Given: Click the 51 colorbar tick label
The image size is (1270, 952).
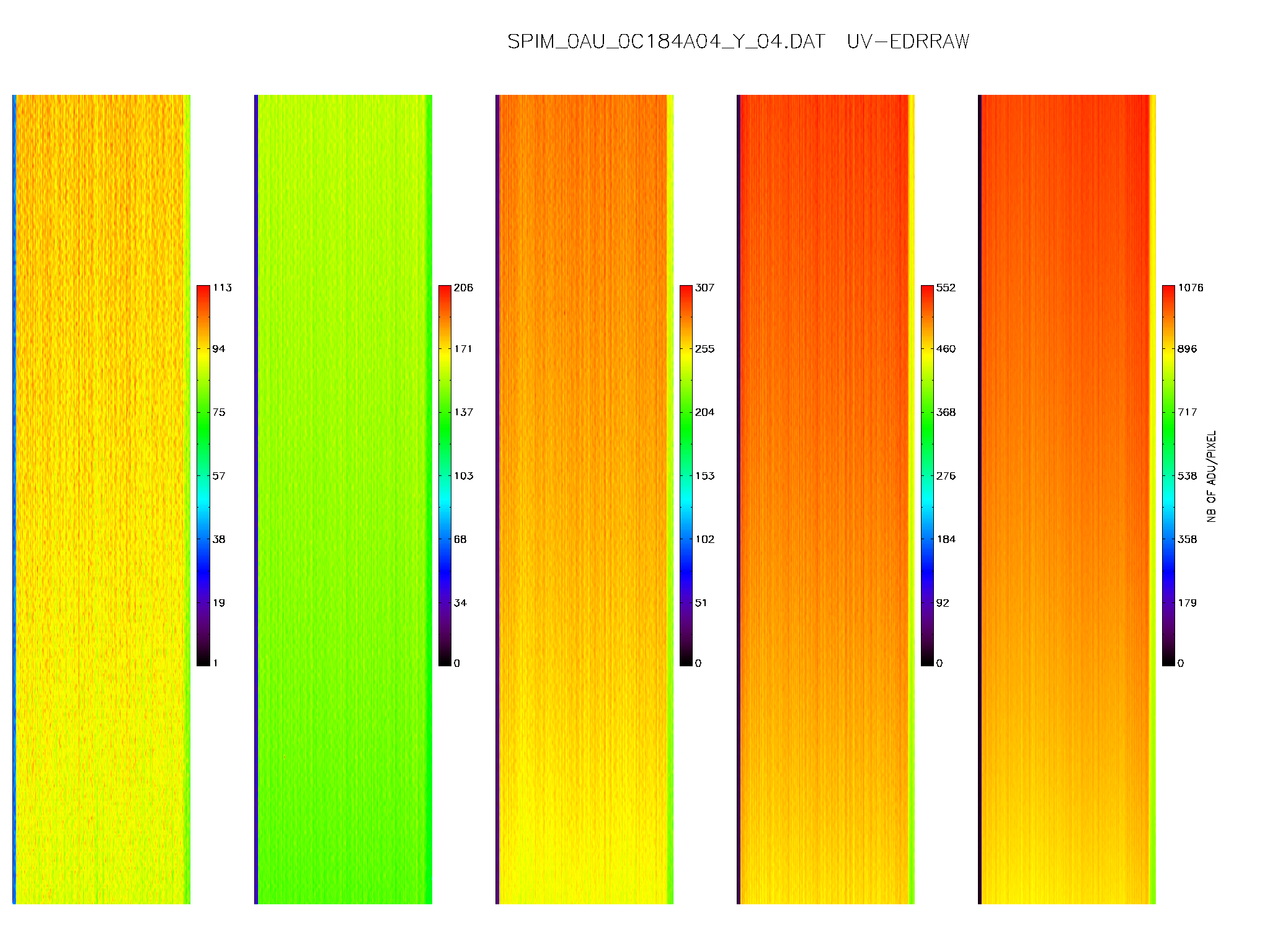Looking at the screenshot, I should click(x=701, y=602).
